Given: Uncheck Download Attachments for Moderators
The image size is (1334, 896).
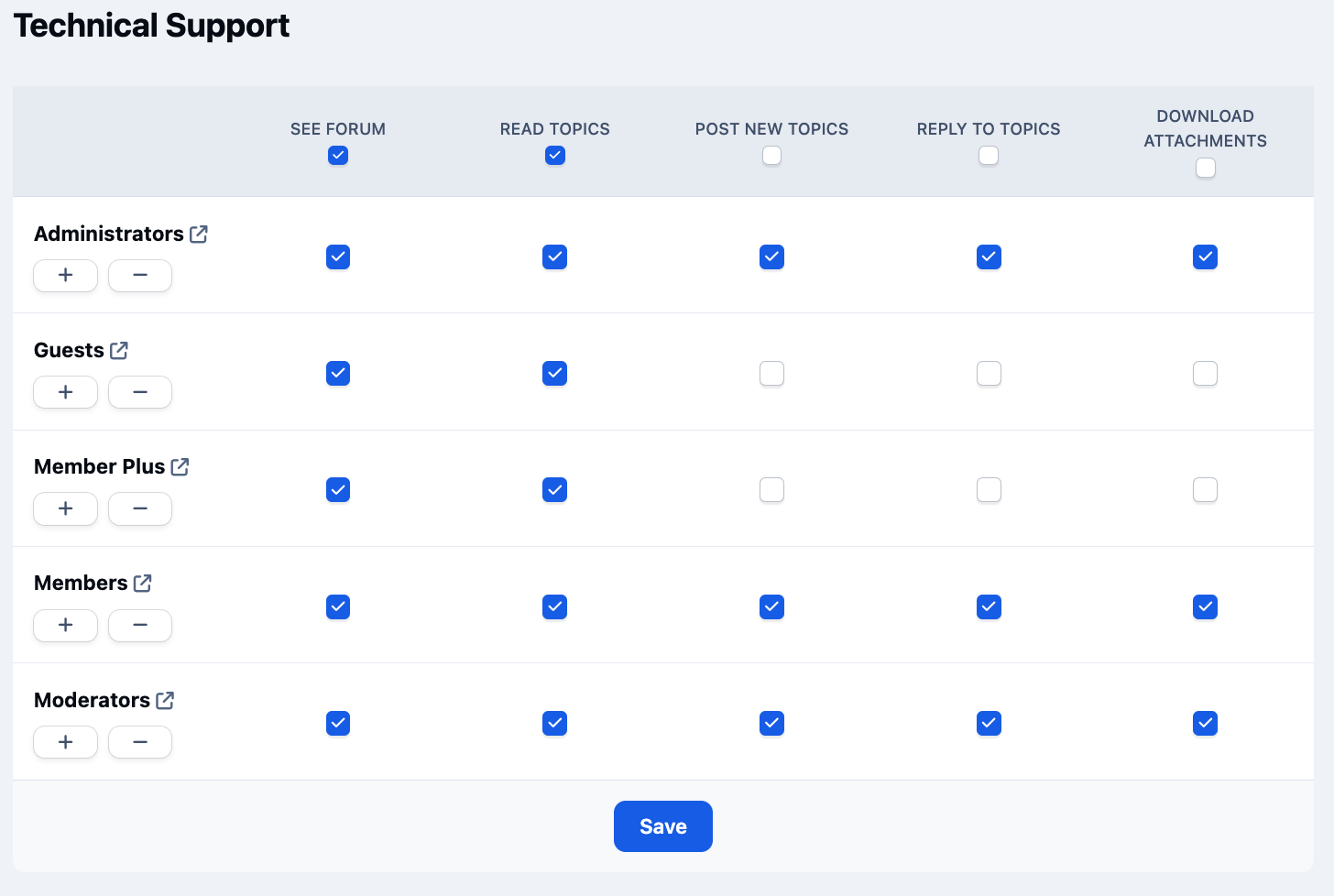Looking at the screenshot, I should (x=1206, y=724).
